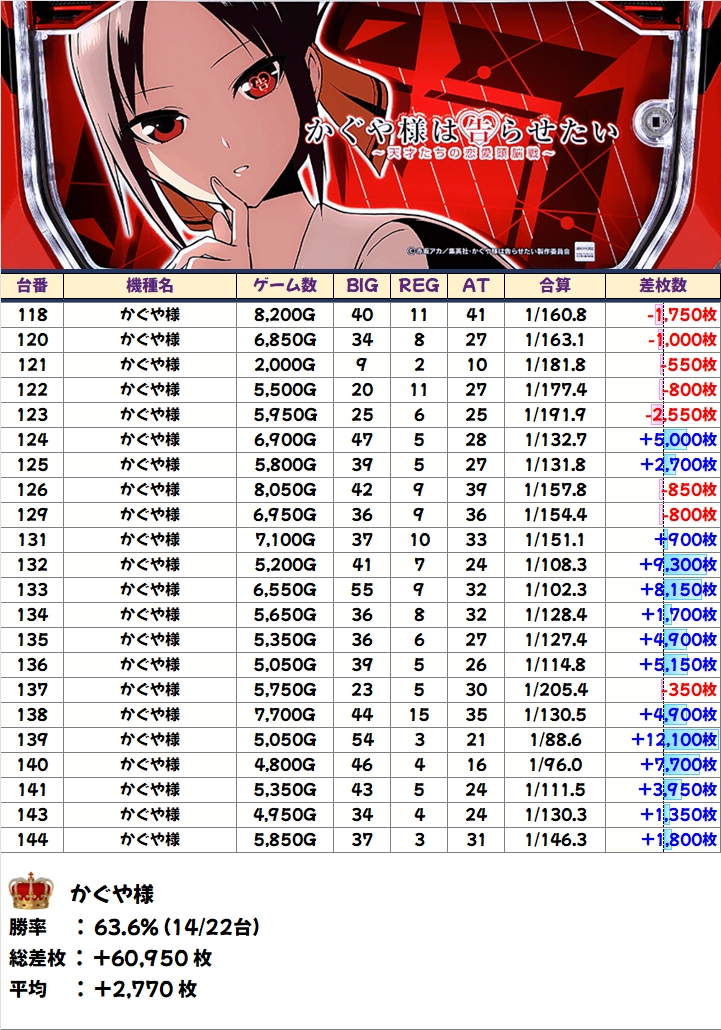Click the 1/191.9 combined rate
Image resolution: width=721 pixels, height=1030 pixels.
tap(556, 414)
